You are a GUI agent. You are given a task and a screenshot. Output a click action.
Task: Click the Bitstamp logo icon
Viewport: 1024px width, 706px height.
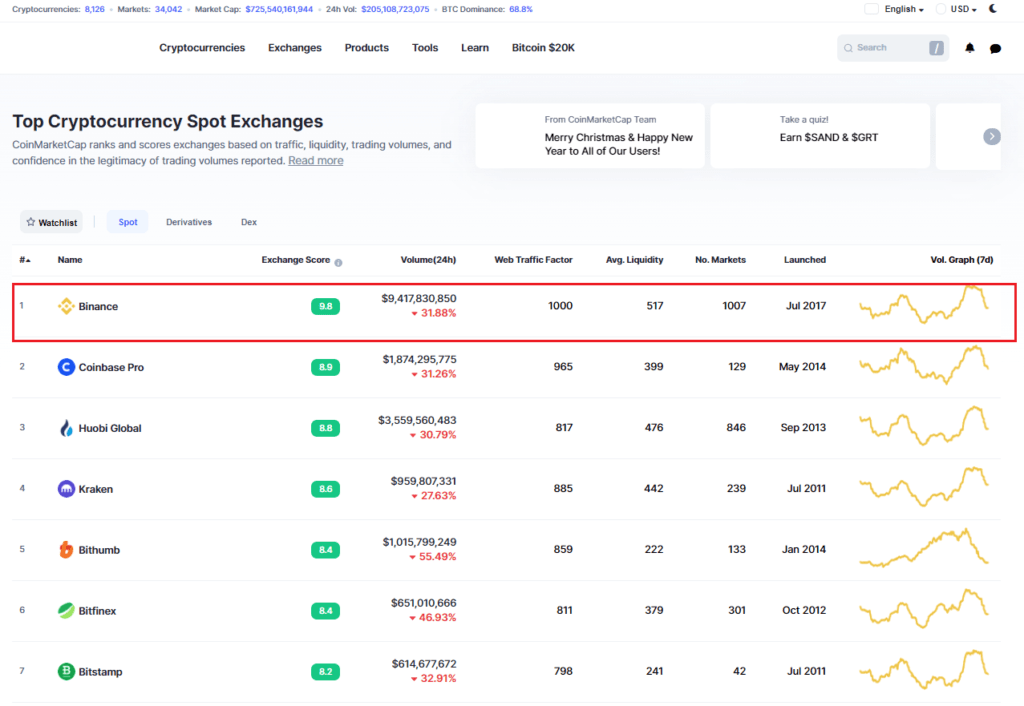pos(66,671)
